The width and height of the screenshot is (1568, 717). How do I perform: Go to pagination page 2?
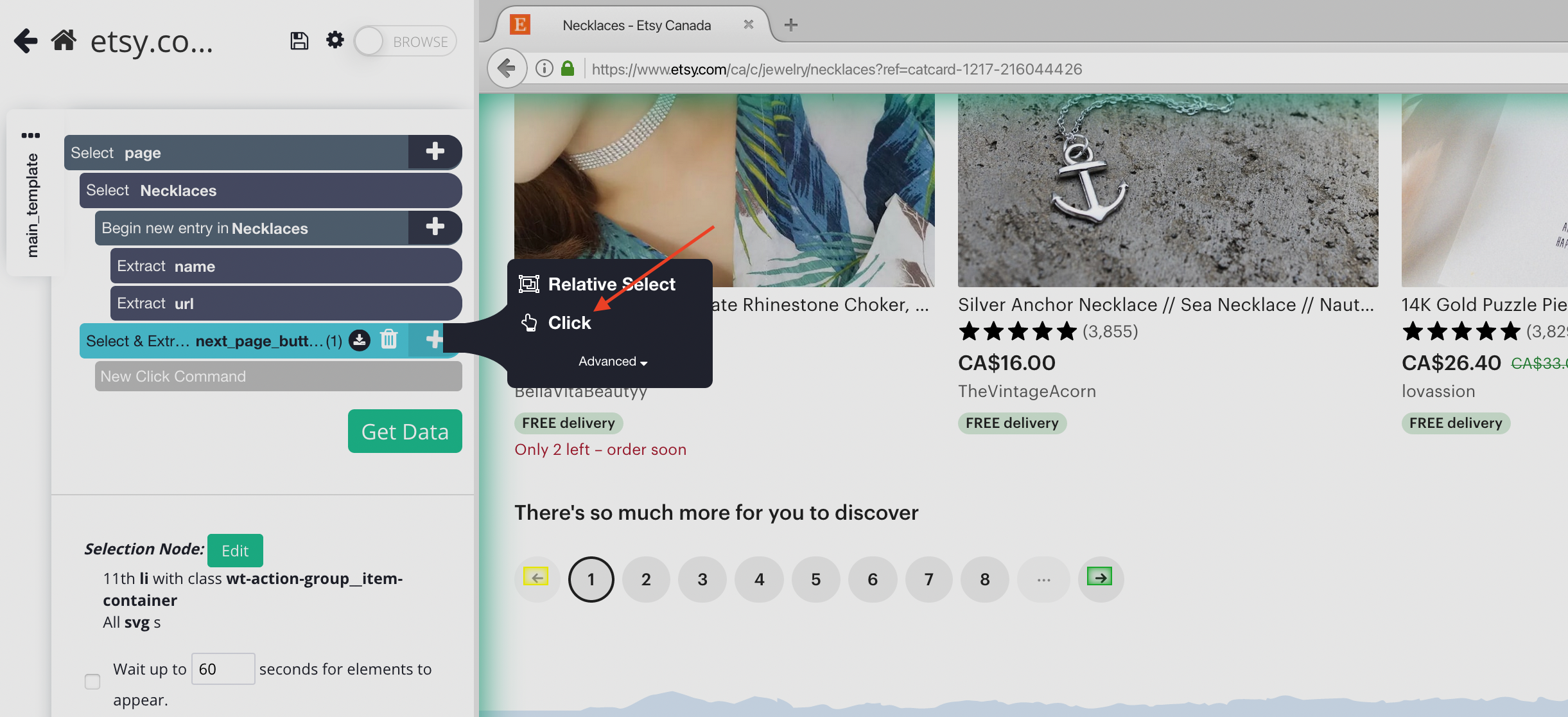point(646,579)
